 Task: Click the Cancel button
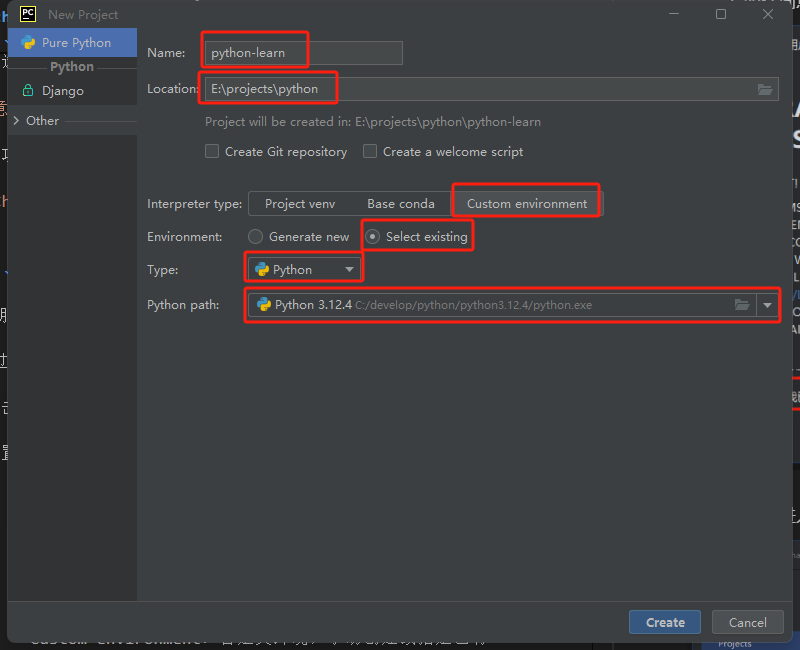(x=747, y=622)
